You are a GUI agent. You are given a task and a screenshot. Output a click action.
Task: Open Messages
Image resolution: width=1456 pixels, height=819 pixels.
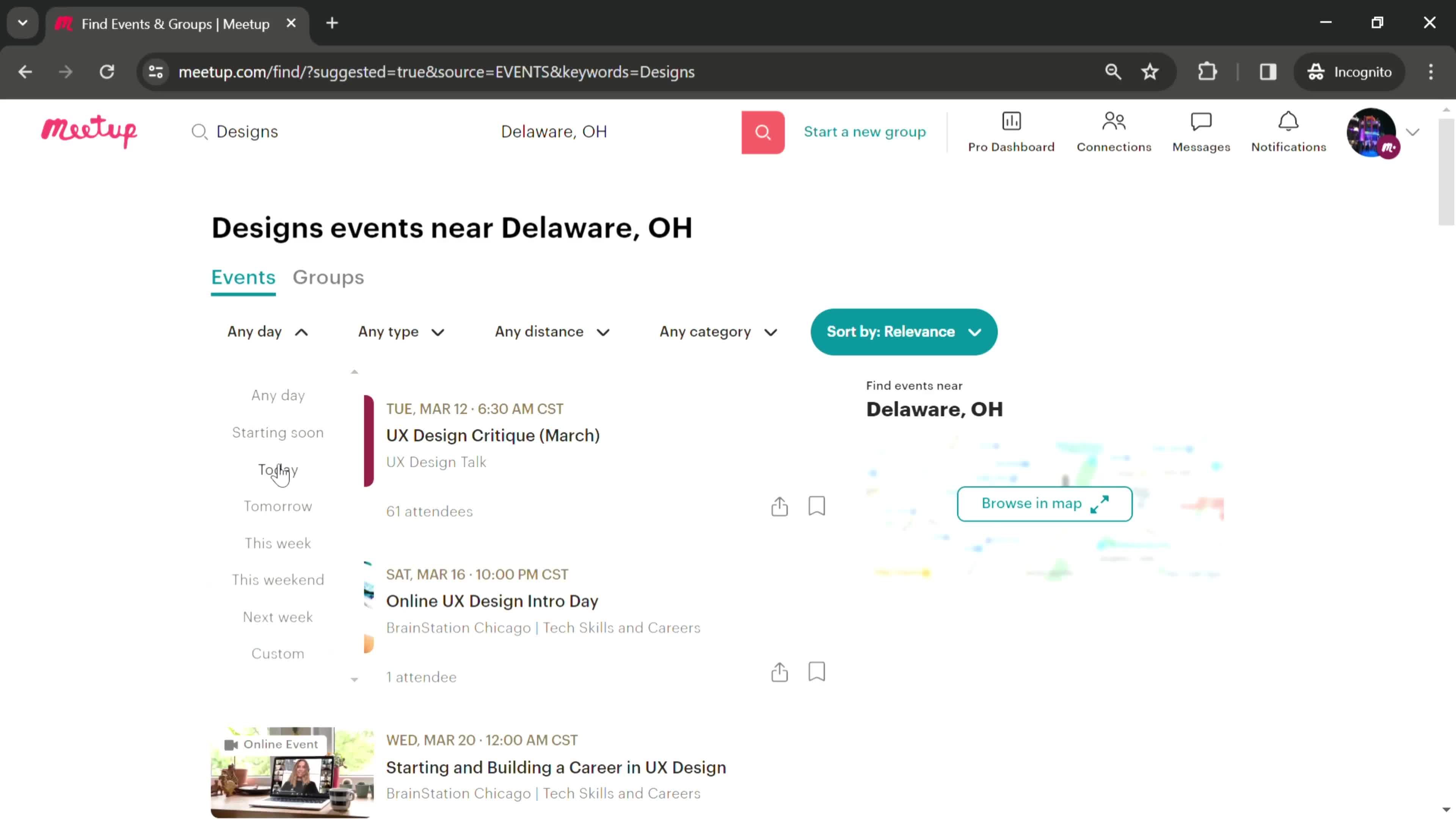click(1200, 132)
